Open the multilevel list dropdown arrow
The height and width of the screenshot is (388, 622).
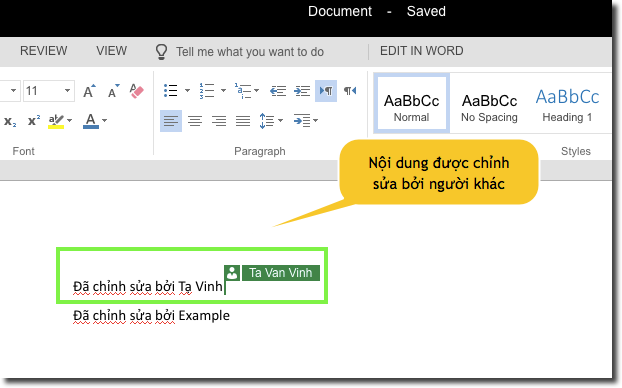256,90
